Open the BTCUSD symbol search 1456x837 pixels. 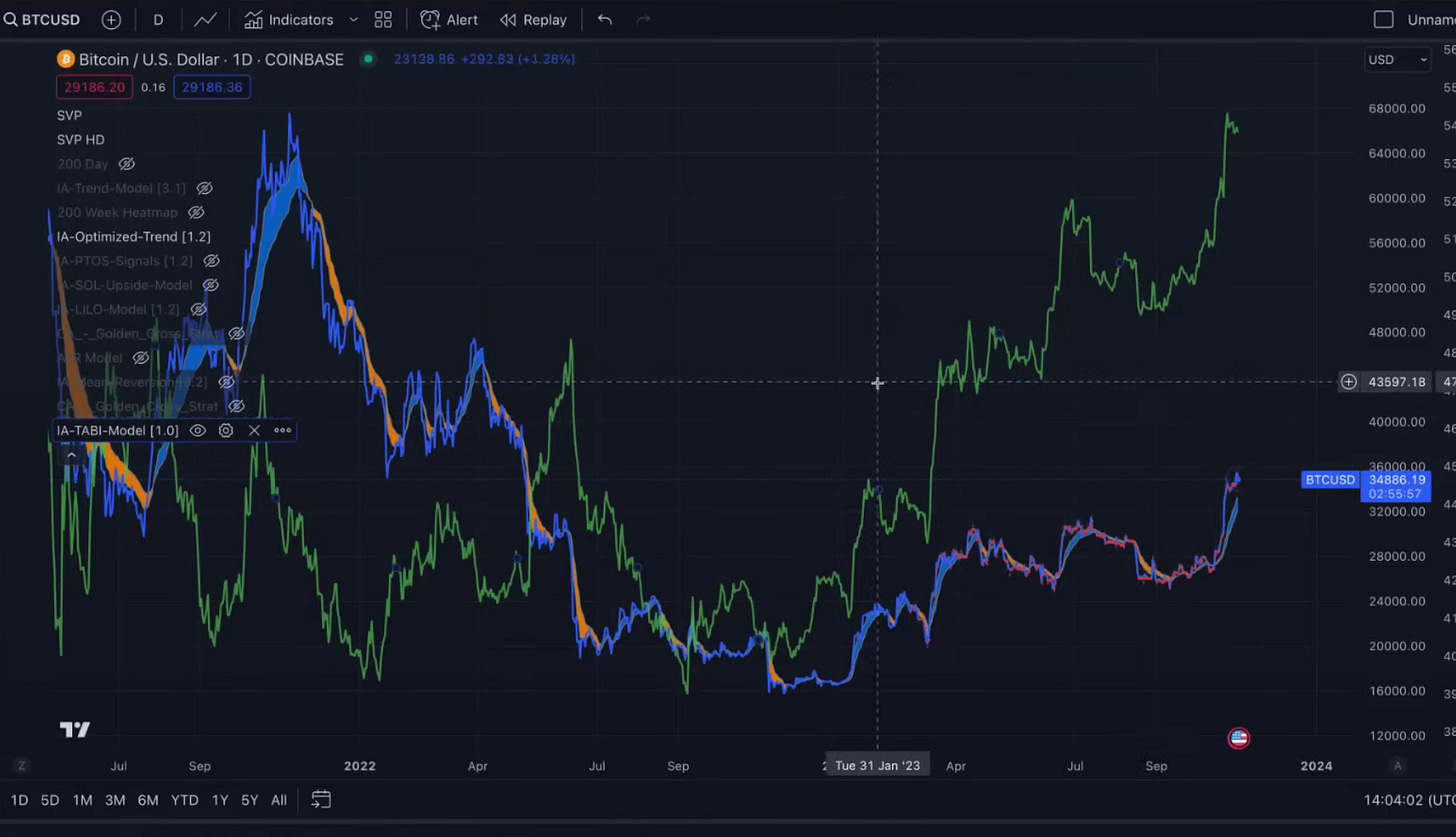(x=42, y=19)
